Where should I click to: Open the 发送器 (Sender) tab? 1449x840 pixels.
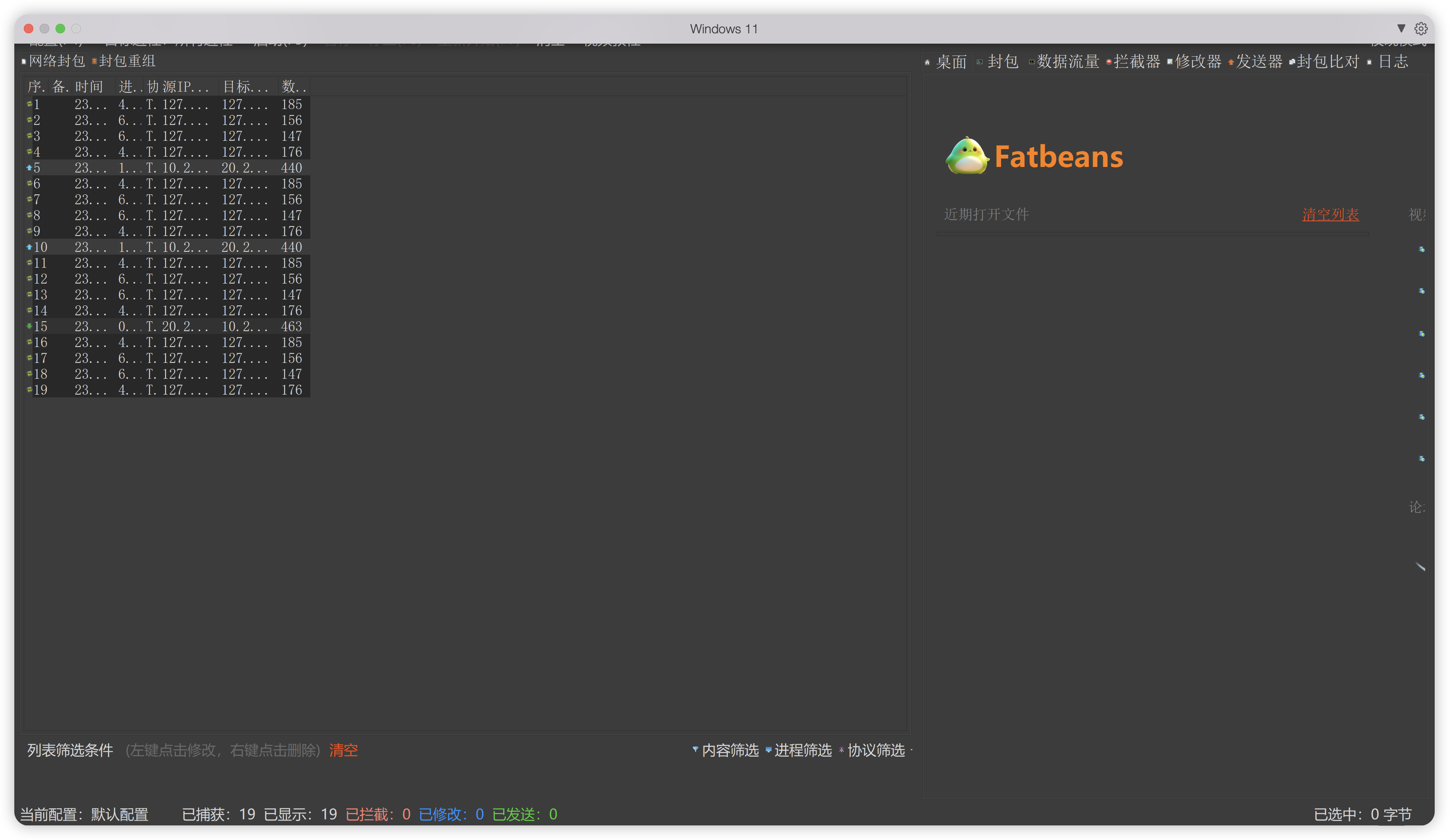click(x=1259, y=61)
